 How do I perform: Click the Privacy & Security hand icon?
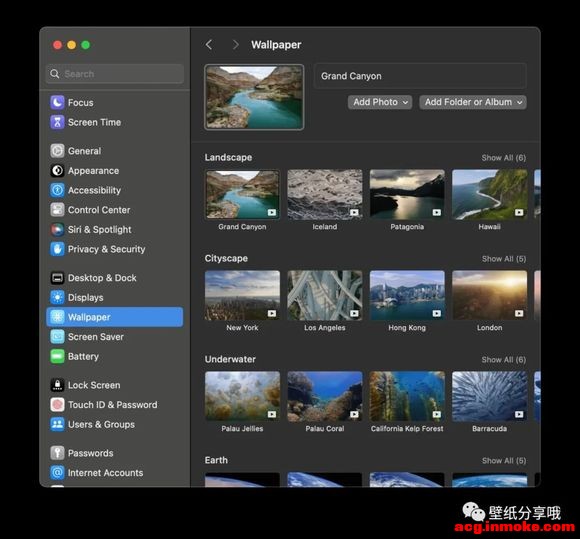click(57, 249)
